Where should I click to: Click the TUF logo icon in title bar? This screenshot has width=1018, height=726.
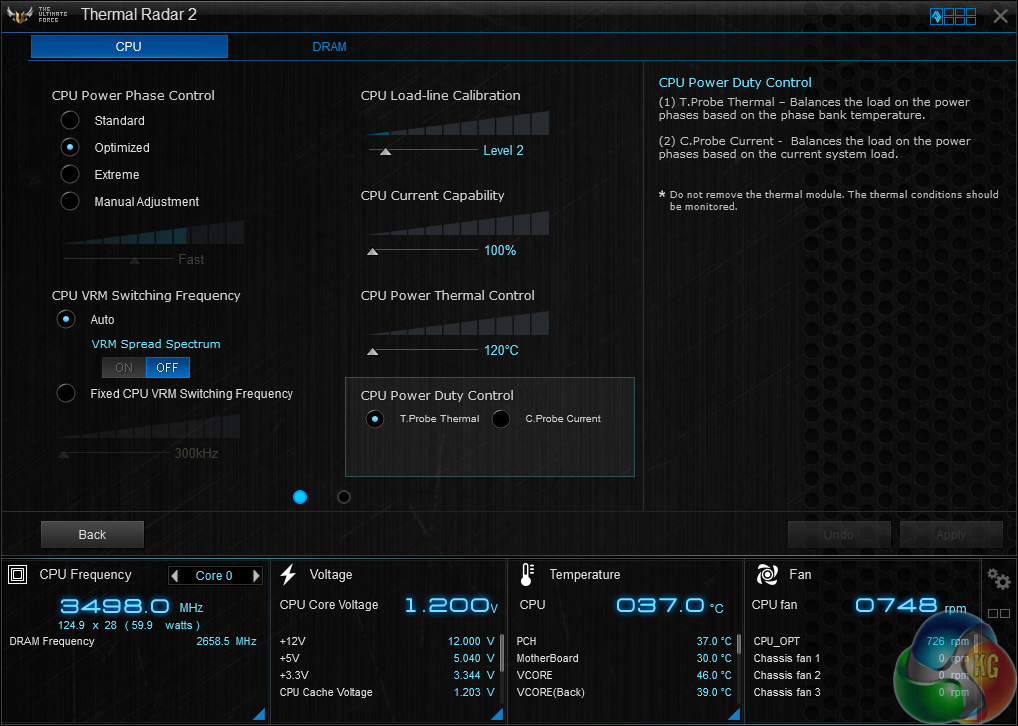(19, 14)
